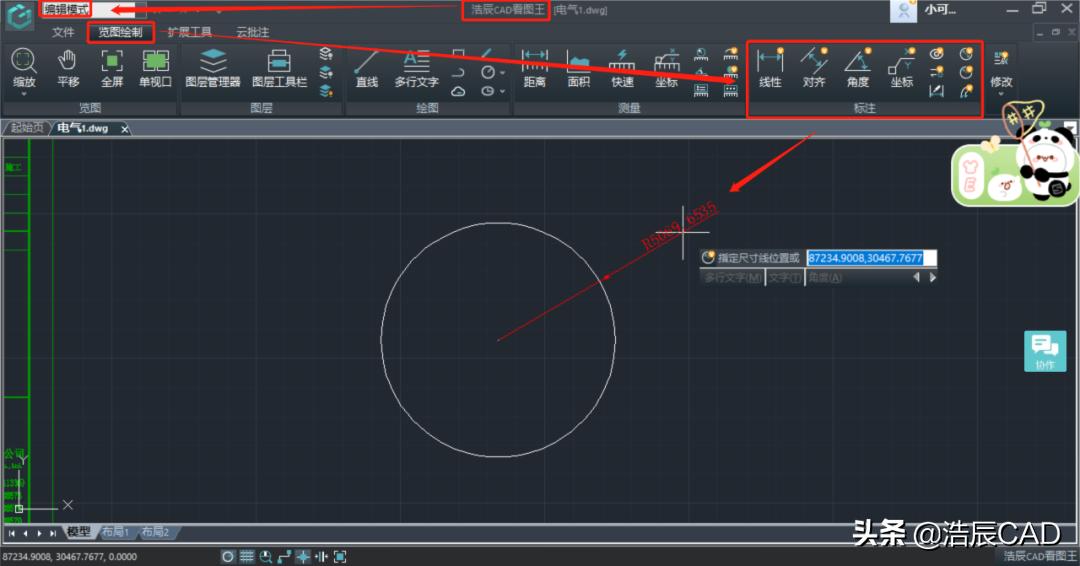Click left arrow in command options bar
The width and height of the screenshot is (1080, 566).
[916, 277]
